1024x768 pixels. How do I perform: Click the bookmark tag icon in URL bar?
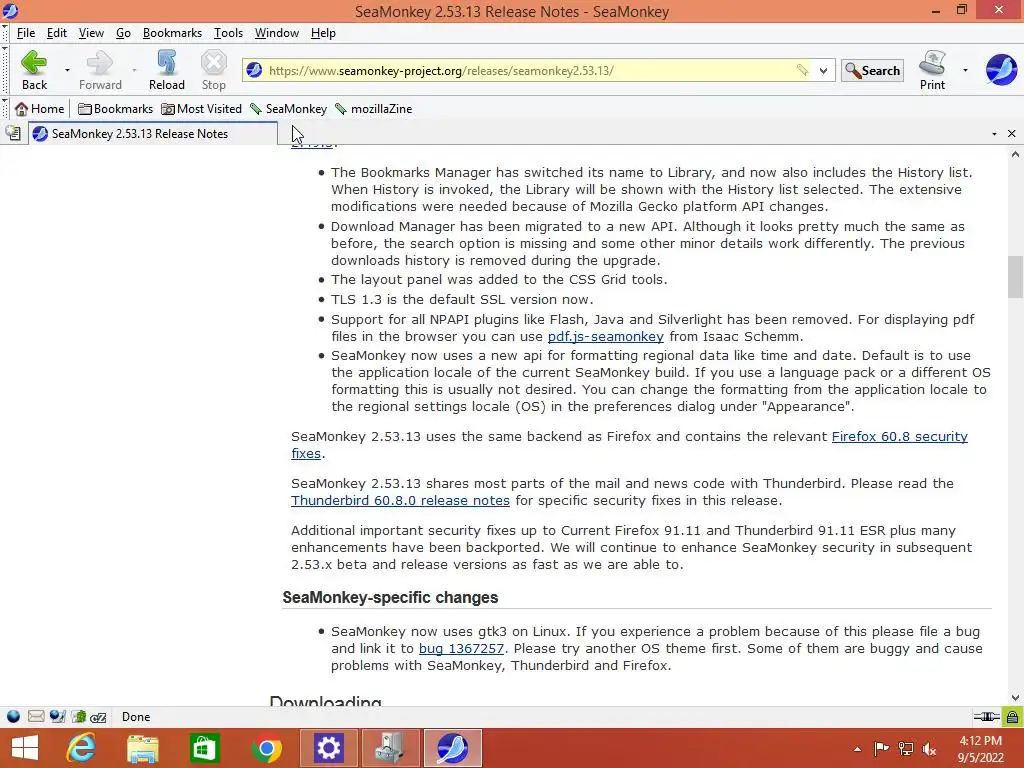(x=802, y=71)
